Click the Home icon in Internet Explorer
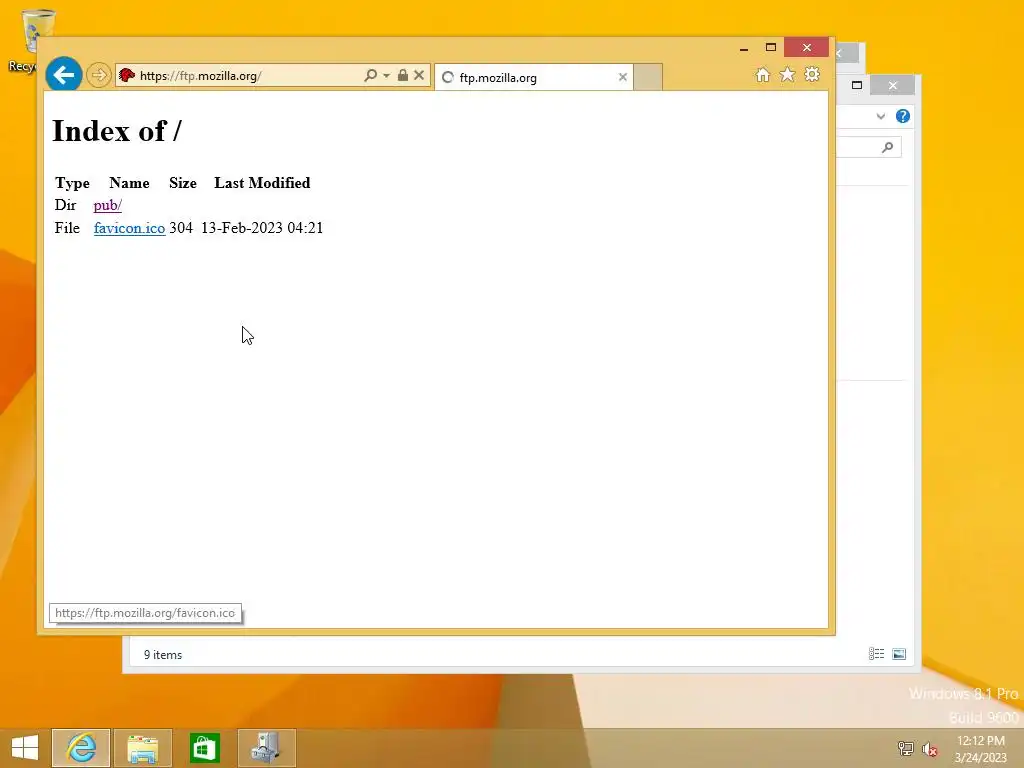Screen dimensions: 1024x768 coord(763,74)
